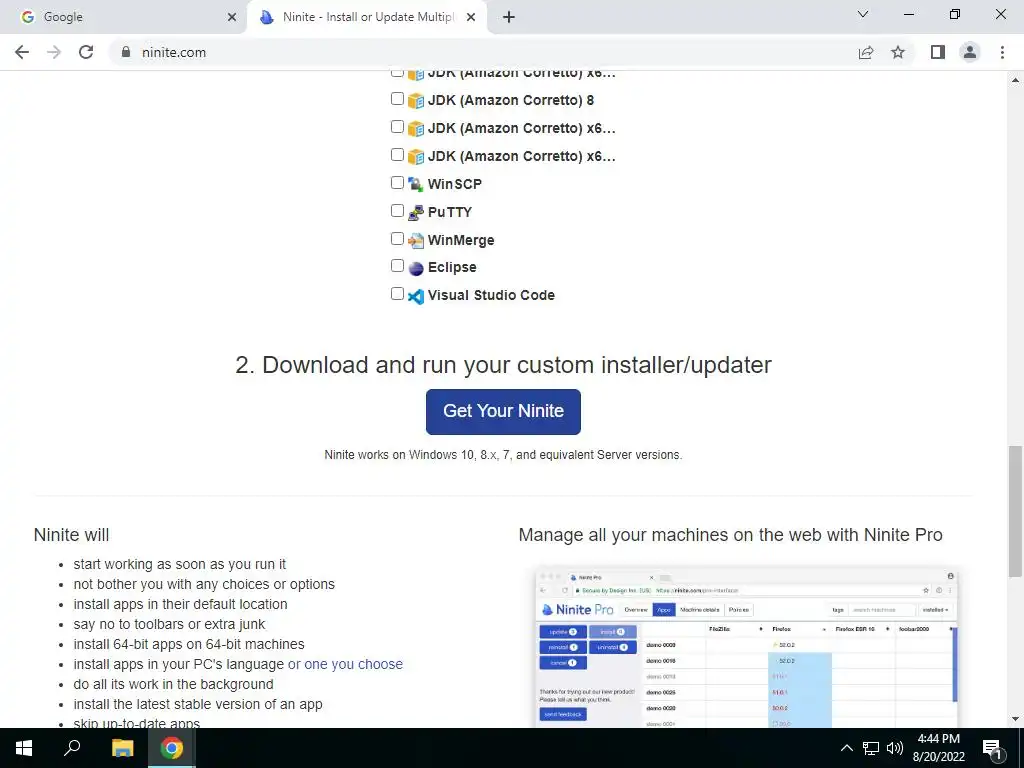Screen dimensions: 1024x768
Task: Click the Eclipse label text
Action: tap(452, 267)
